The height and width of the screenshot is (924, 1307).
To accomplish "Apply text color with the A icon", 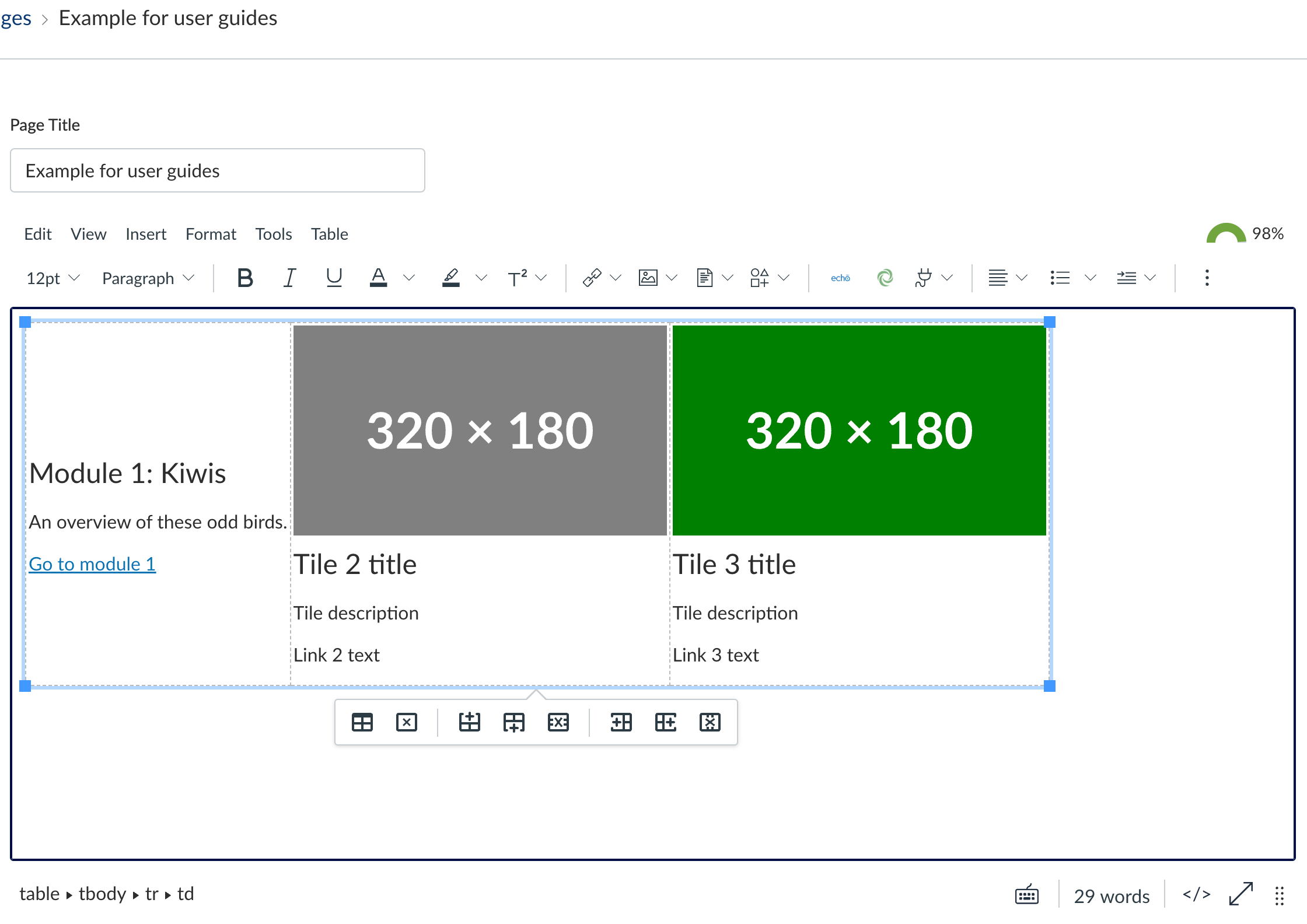I will pyautogui.click(x=379, y=278).
